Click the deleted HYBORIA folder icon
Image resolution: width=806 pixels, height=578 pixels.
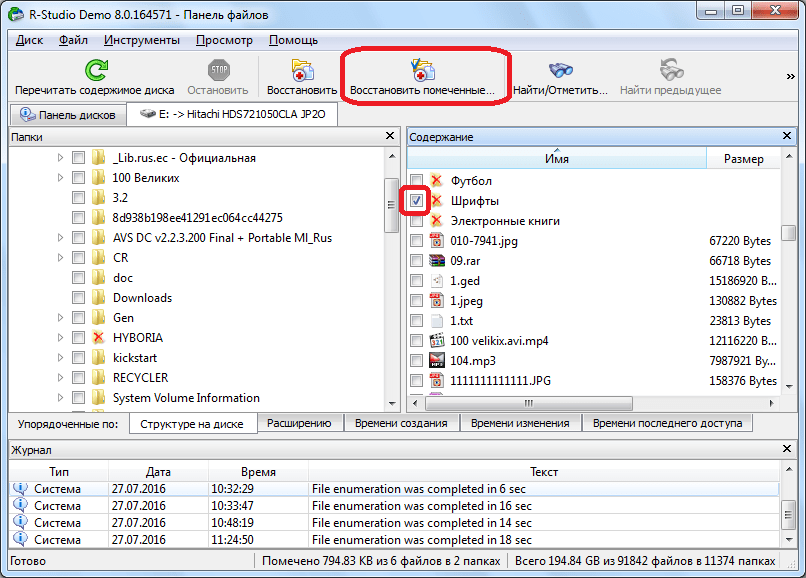point(98,338)
